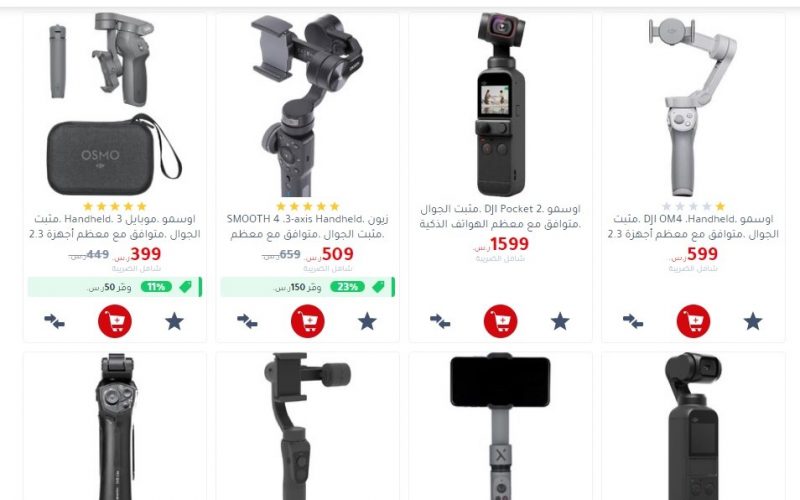
Task: Open the SMOOTH 4 3-axis Handheld title link
Action: pos(307,227)
